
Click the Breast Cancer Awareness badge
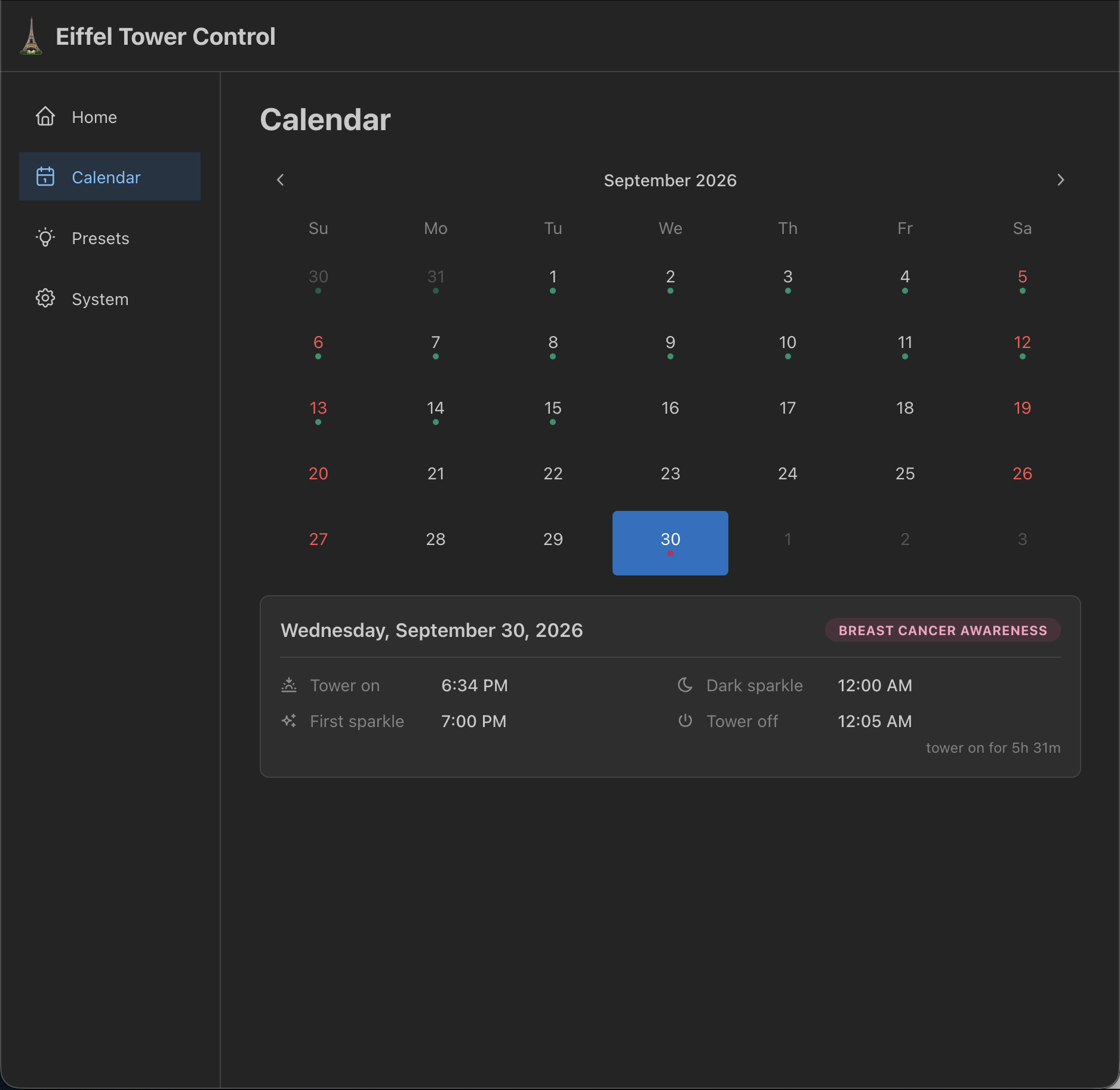click(943, 630)
